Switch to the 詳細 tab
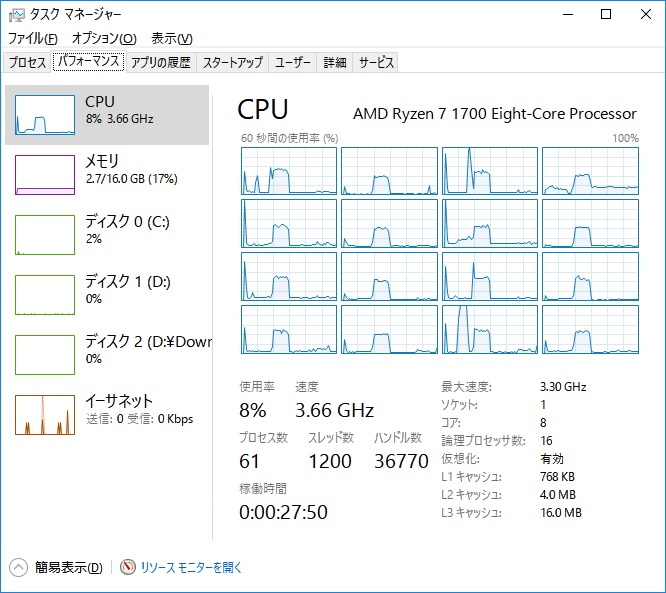Image resolution: width=666 pixels, height=593 pixels. click(334, 62)
